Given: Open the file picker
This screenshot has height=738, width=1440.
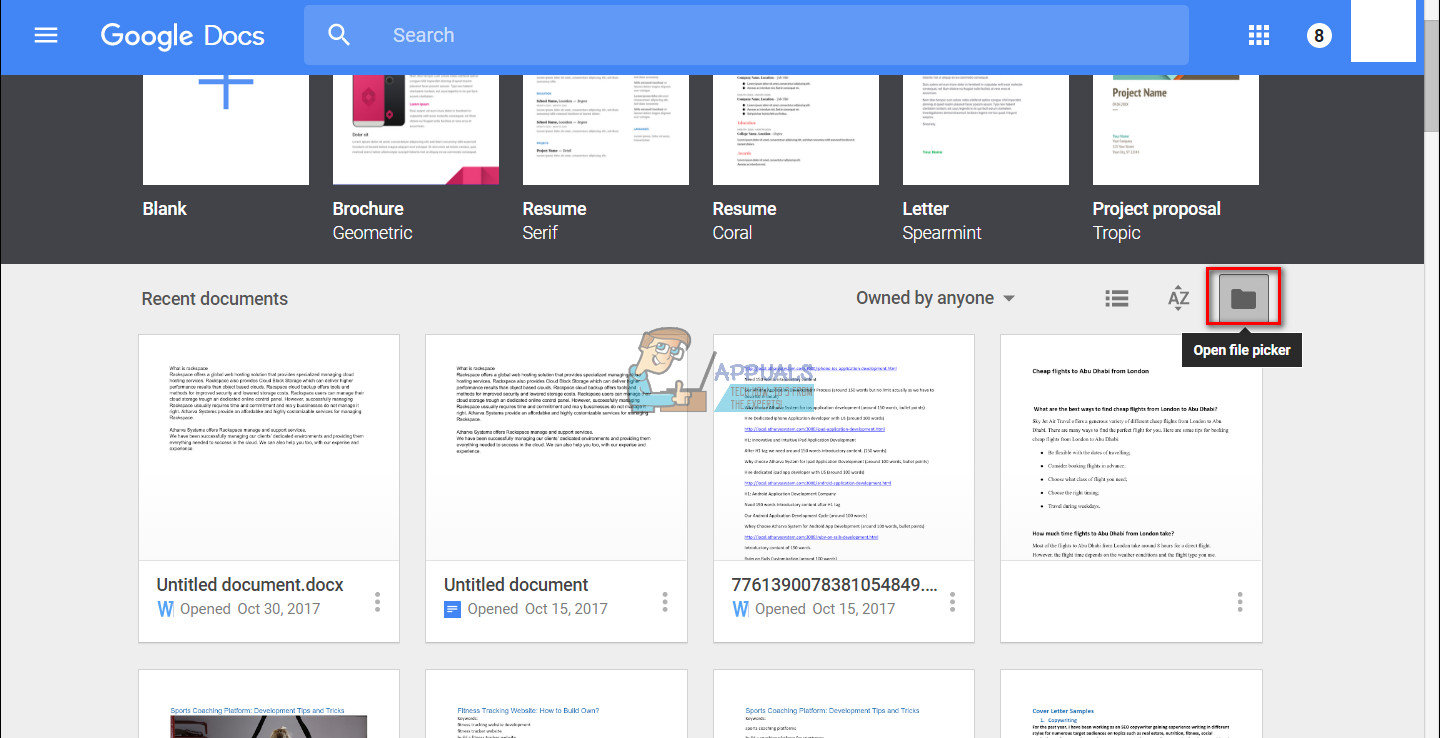Looking at the screenshot, I should point(1242,296).
